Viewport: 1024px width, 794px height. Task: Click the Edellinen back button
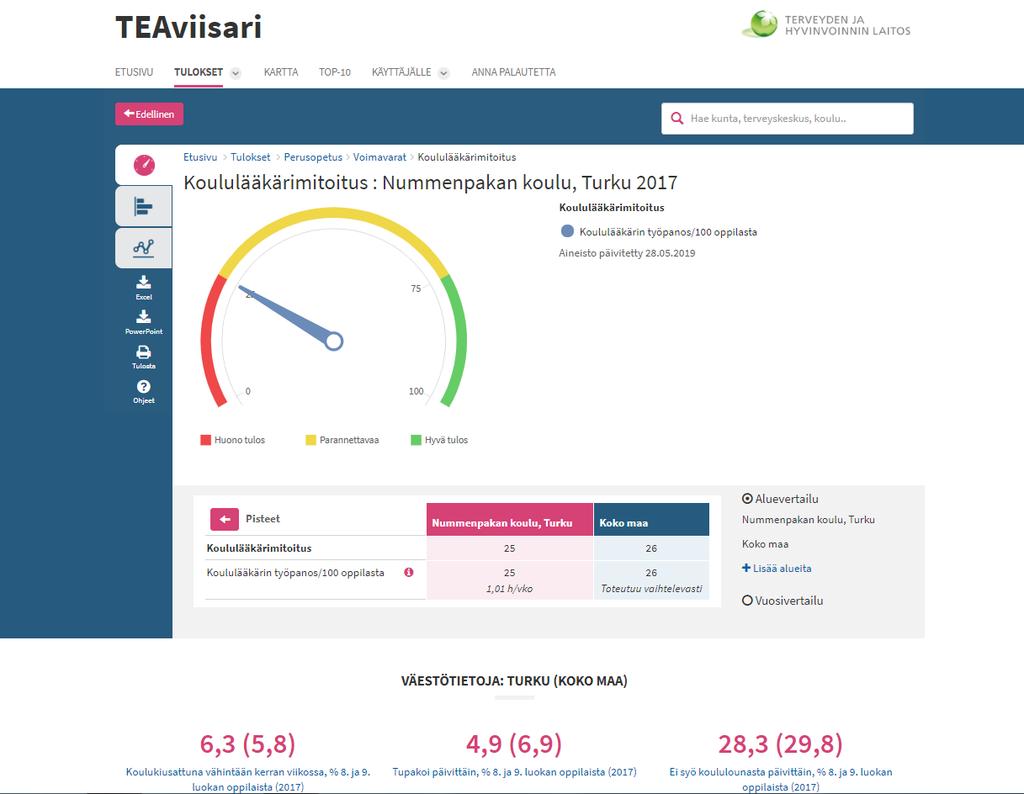tap(149, 114)
